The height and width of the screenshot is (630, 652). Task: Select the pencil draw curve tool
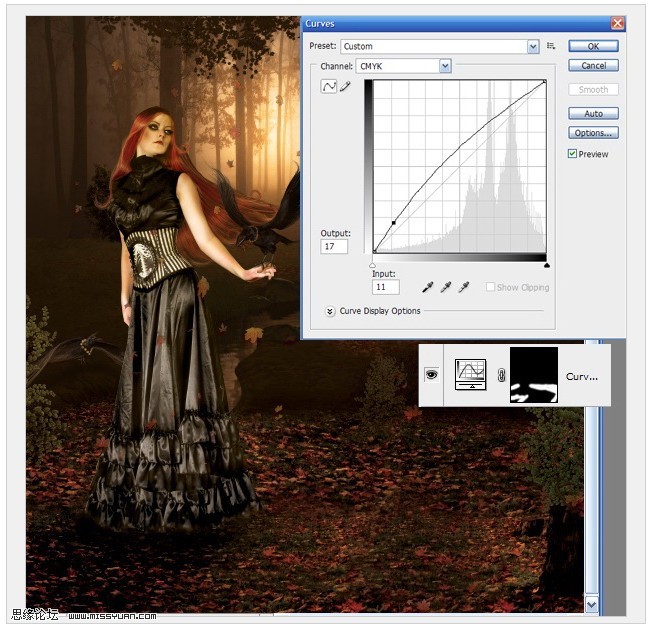pos(345,86)
